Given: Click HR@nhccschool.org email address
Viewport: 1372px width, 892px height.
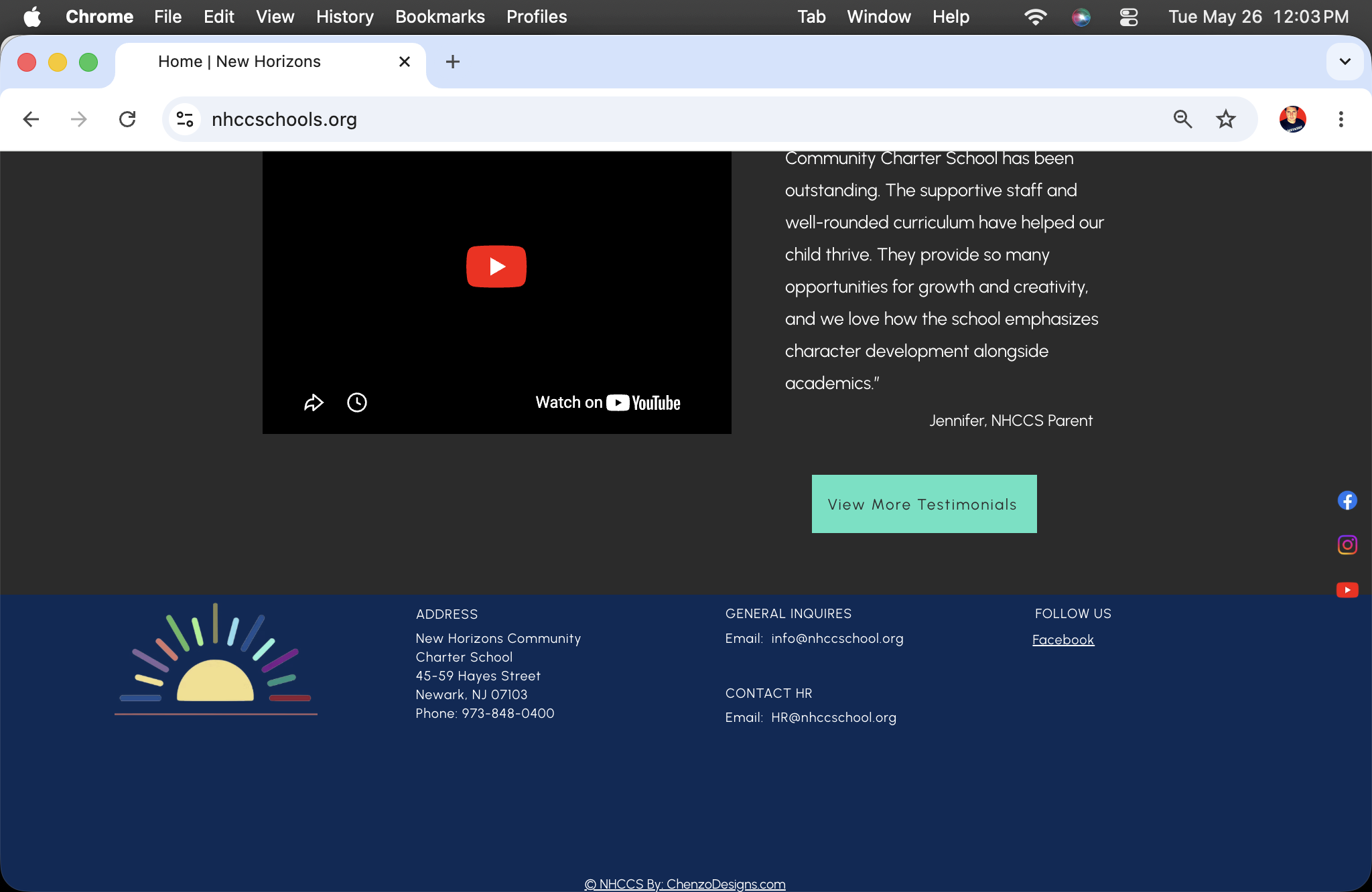Looking at the screenshot, I should click(833, 717).
